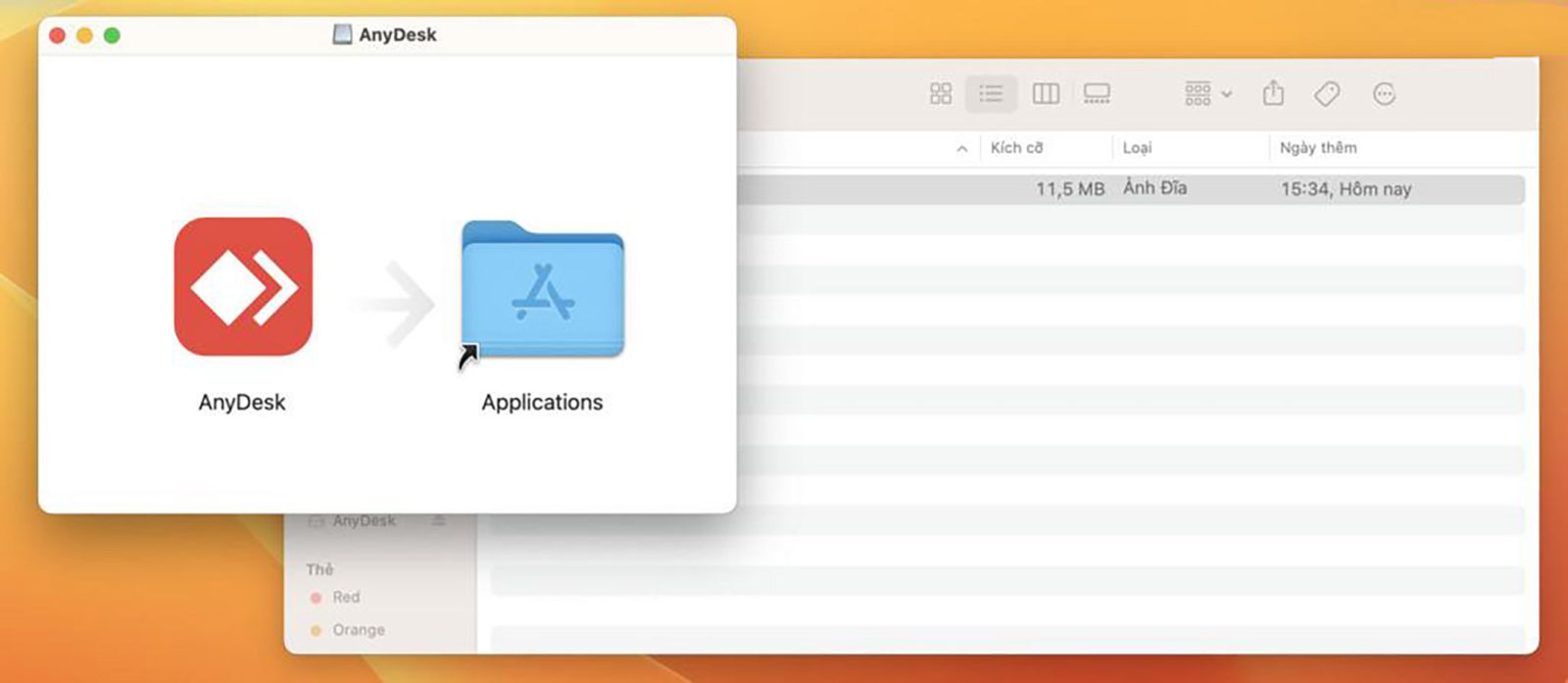
Task: Select the 11,5 MB file row
Action: tap(1130, 189)
